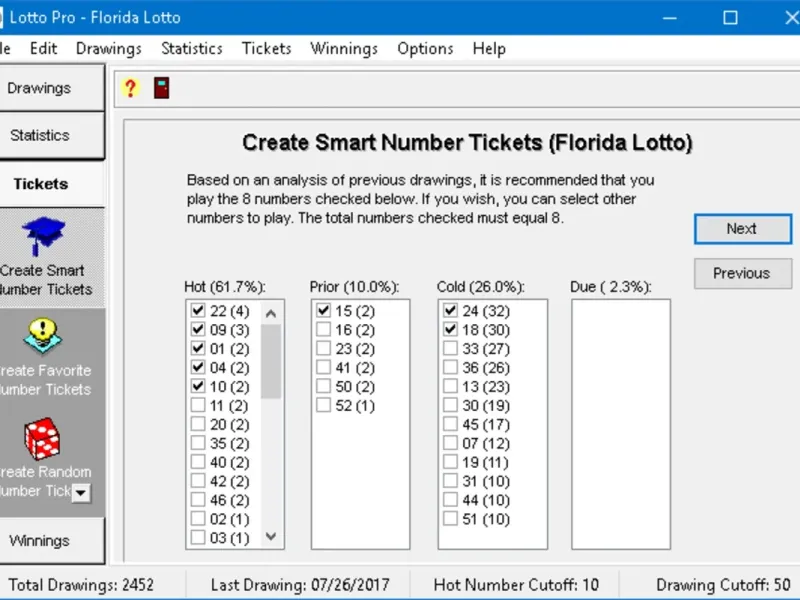Click Hot list scroll down arrow
Image resolution: width=800 pixels, height=600 pixels.
(x=271, y=536)
